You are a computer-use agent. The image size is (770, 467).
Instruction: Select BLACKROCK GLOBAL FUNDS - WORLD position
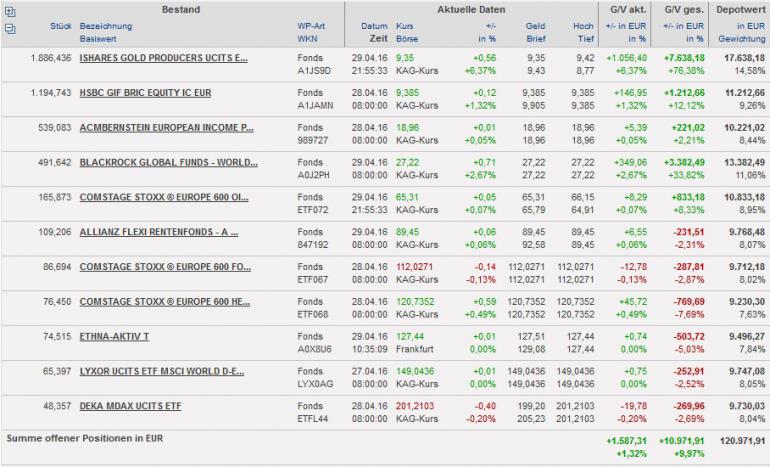tap(166, 162)
